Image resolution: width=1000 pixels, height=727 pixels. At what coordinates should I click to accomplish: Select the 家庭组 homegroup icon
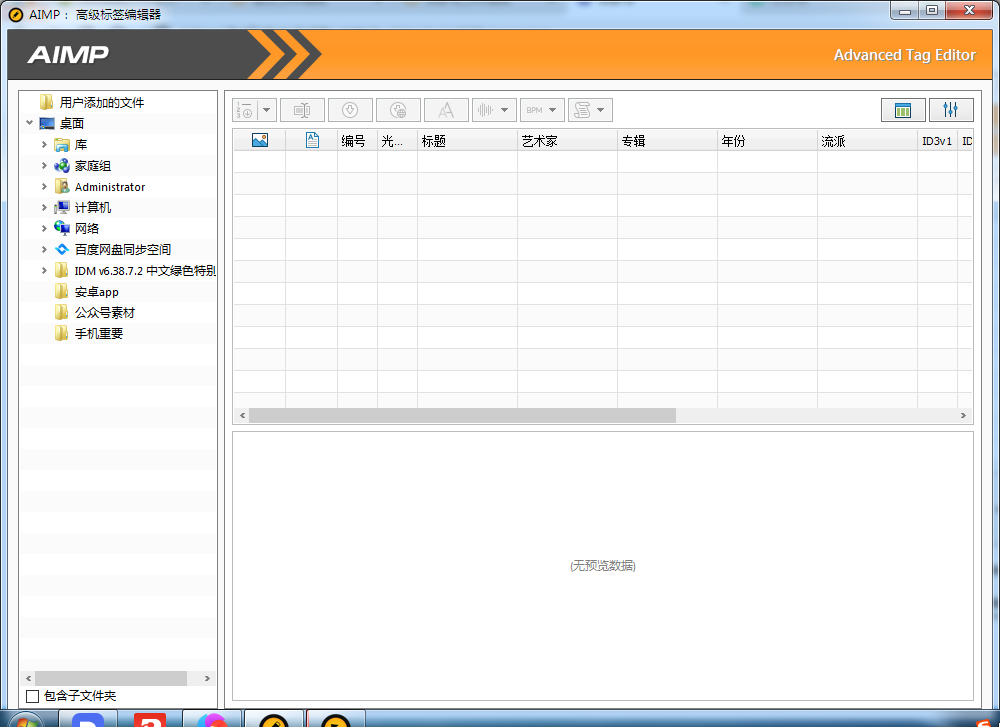click(62, 166)
